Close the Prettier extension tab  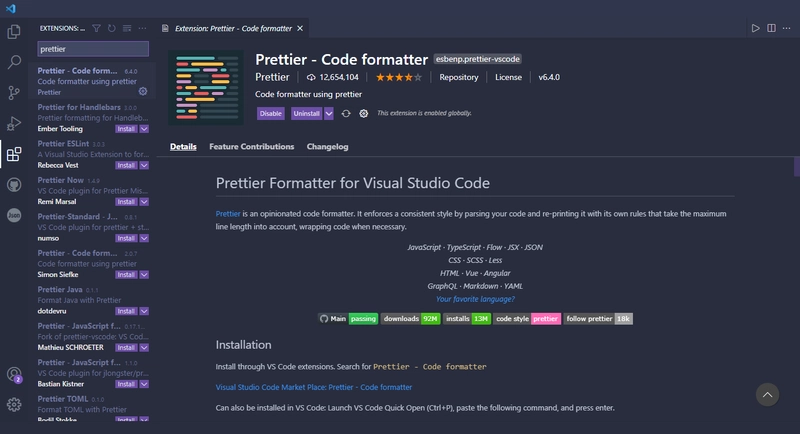[300, 29]
